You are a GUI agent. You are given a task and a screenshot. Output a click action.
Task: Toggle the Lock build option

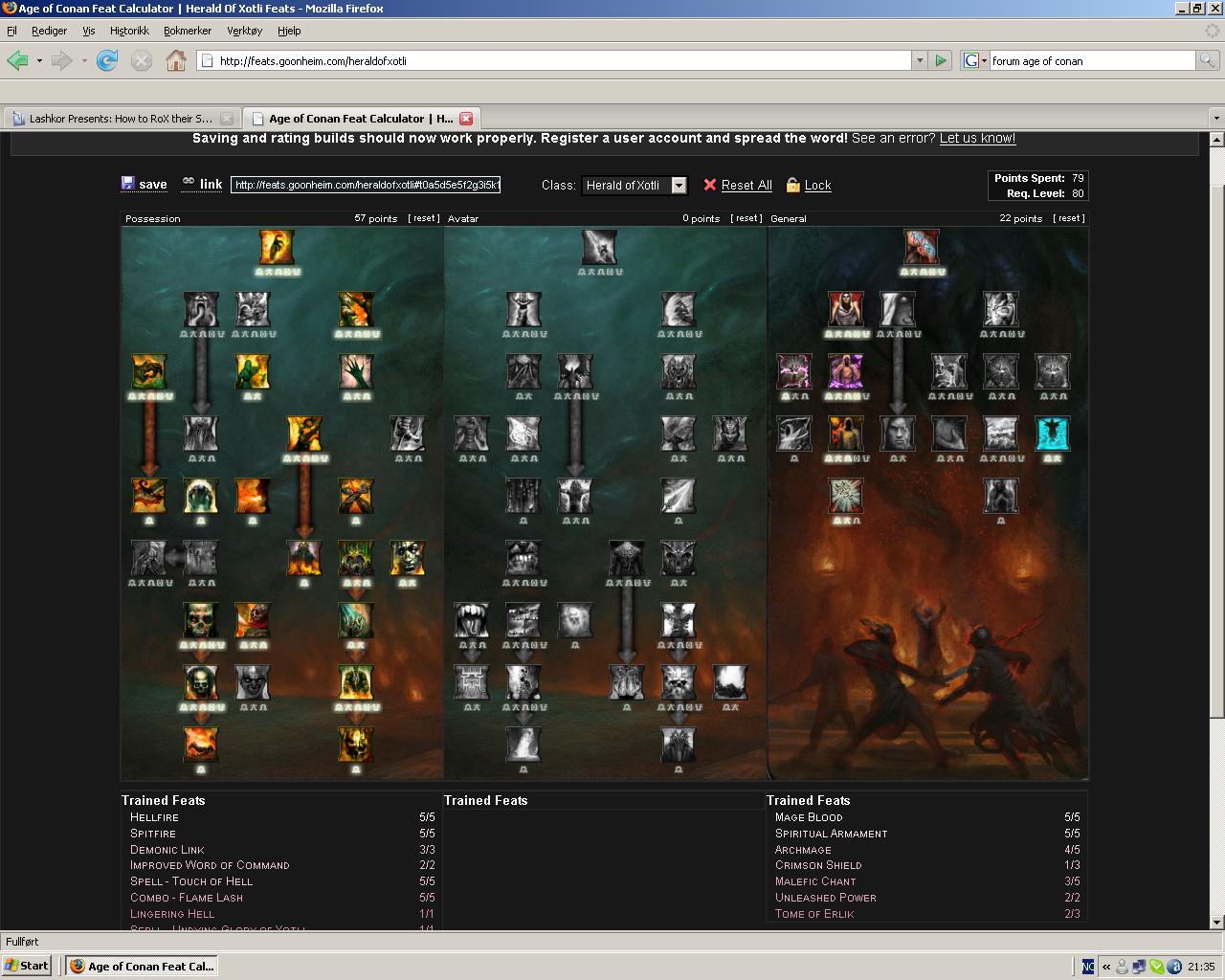click(809, 185)
